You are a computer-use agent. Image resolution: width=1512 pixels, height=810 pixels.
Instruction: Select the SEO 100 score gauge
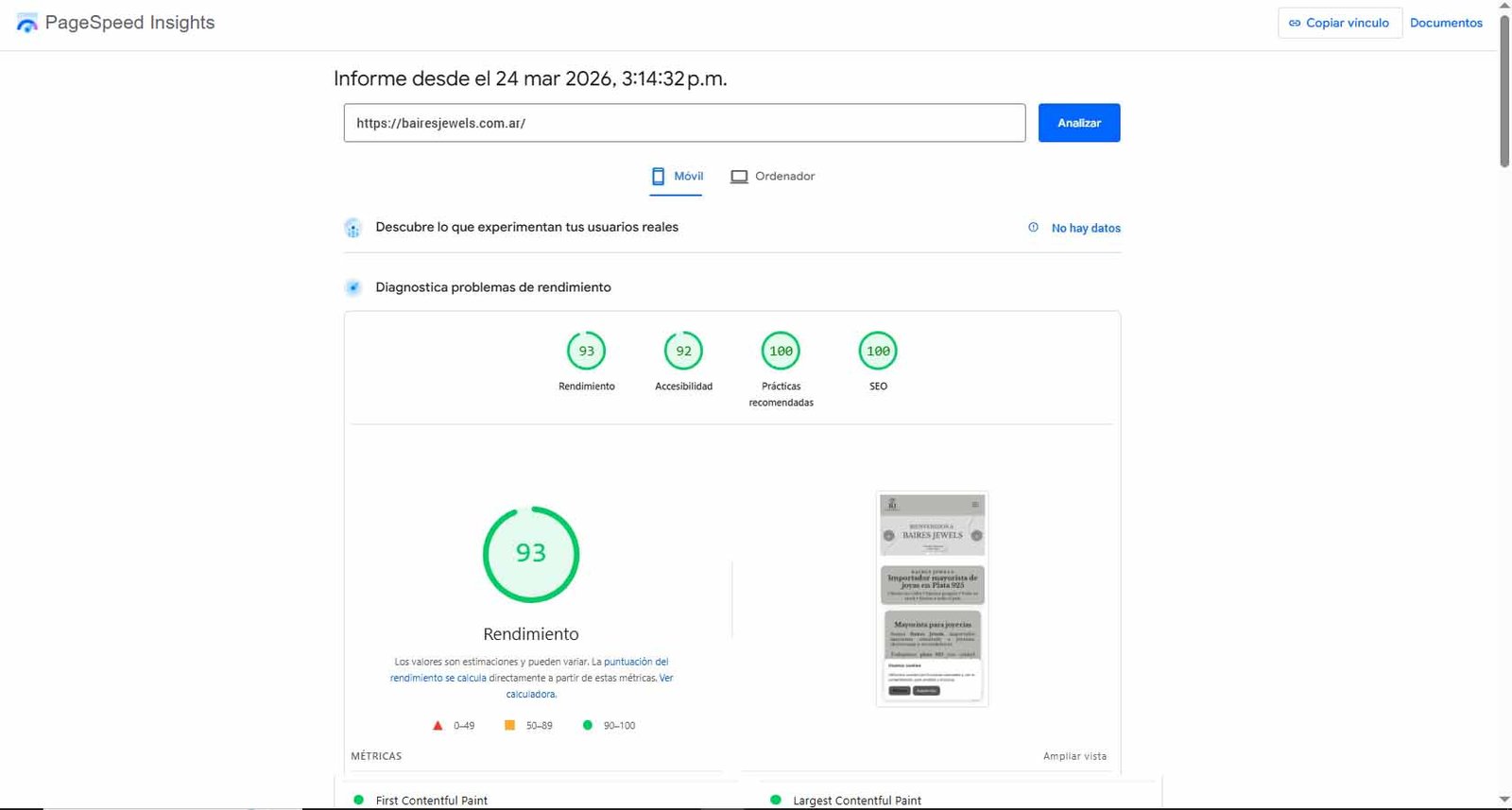coord(878,352)
